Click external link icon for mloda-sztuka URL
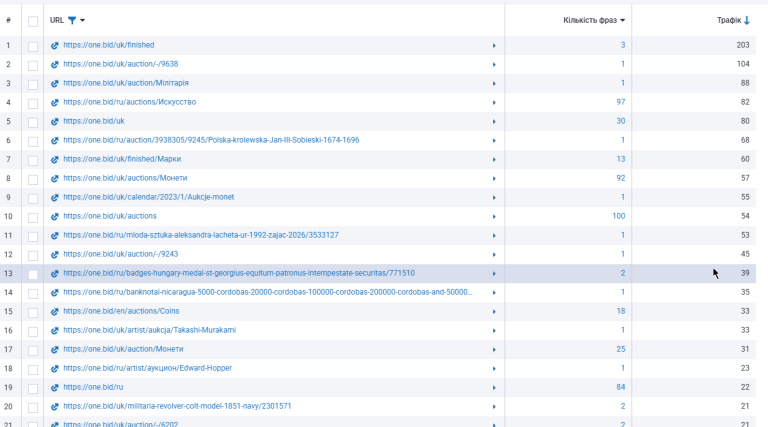 [54, 236]
